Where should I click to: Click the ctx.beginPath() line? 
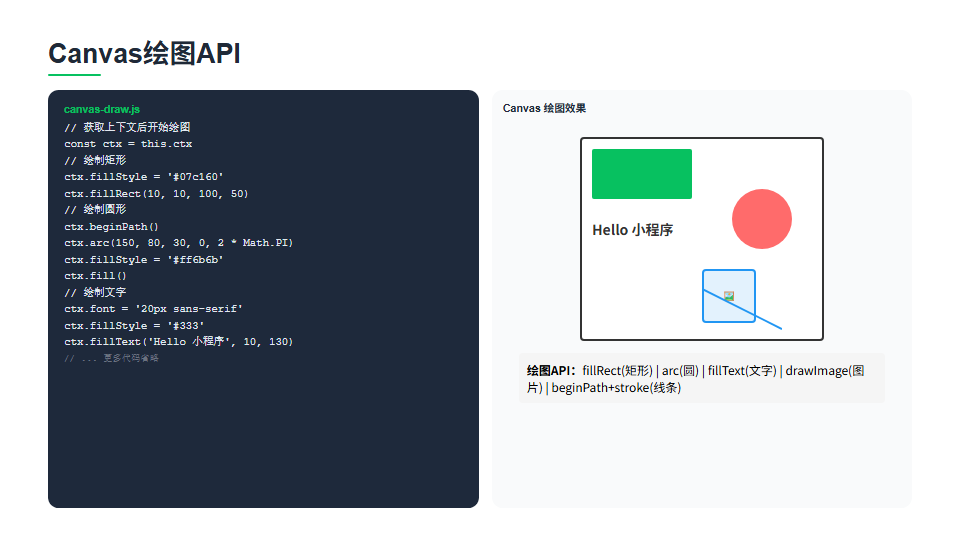(111, 227)
